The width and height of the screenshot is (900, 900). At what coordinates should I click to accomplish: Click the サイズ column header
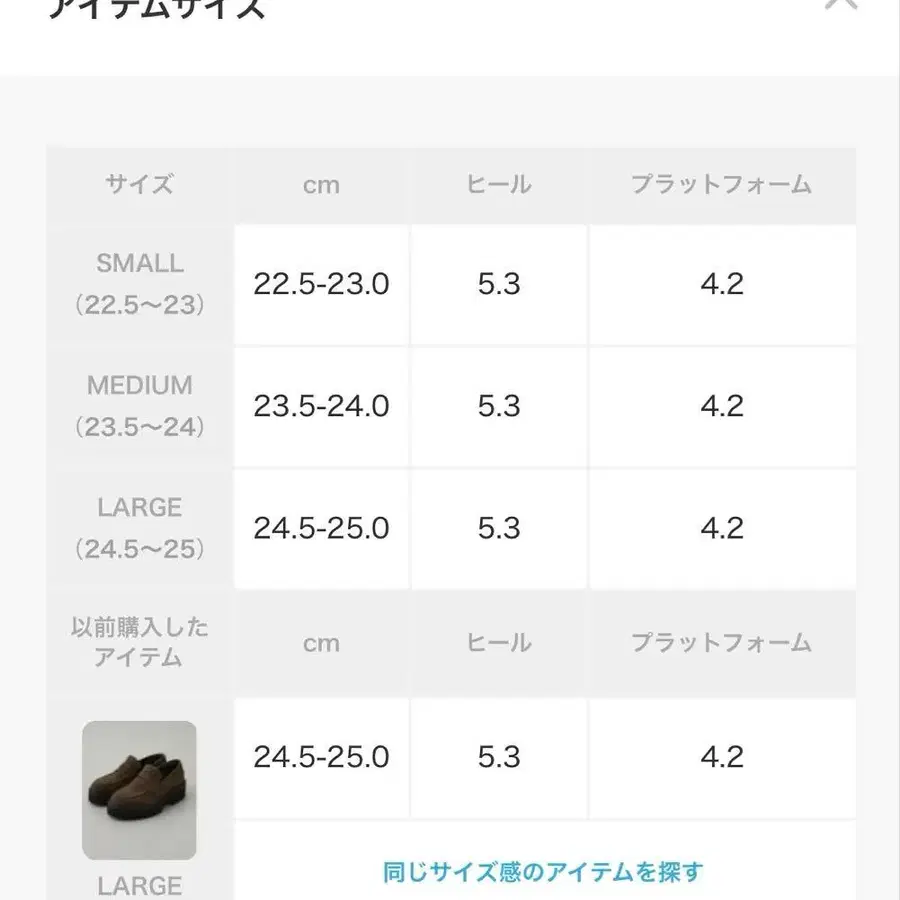[x=140, y=184]
